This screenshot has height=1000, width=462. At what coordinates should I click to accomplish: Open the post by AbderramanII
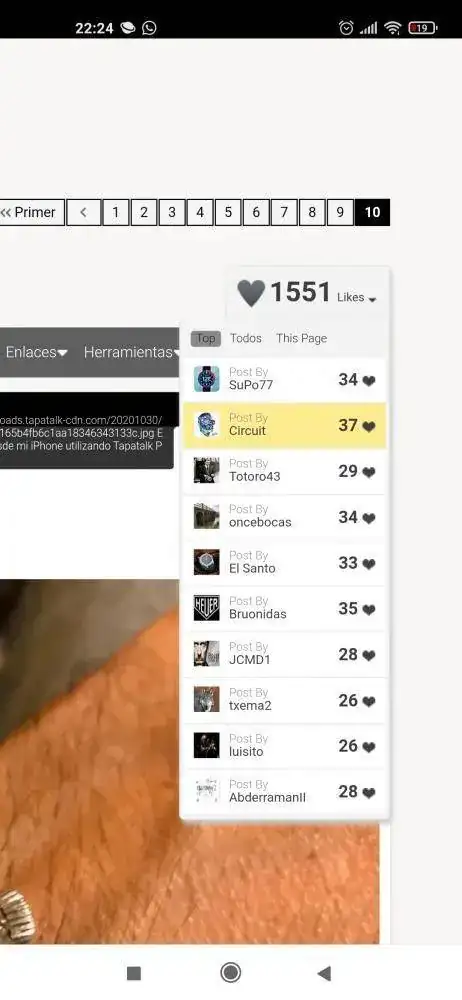click(x=284, y=791)
